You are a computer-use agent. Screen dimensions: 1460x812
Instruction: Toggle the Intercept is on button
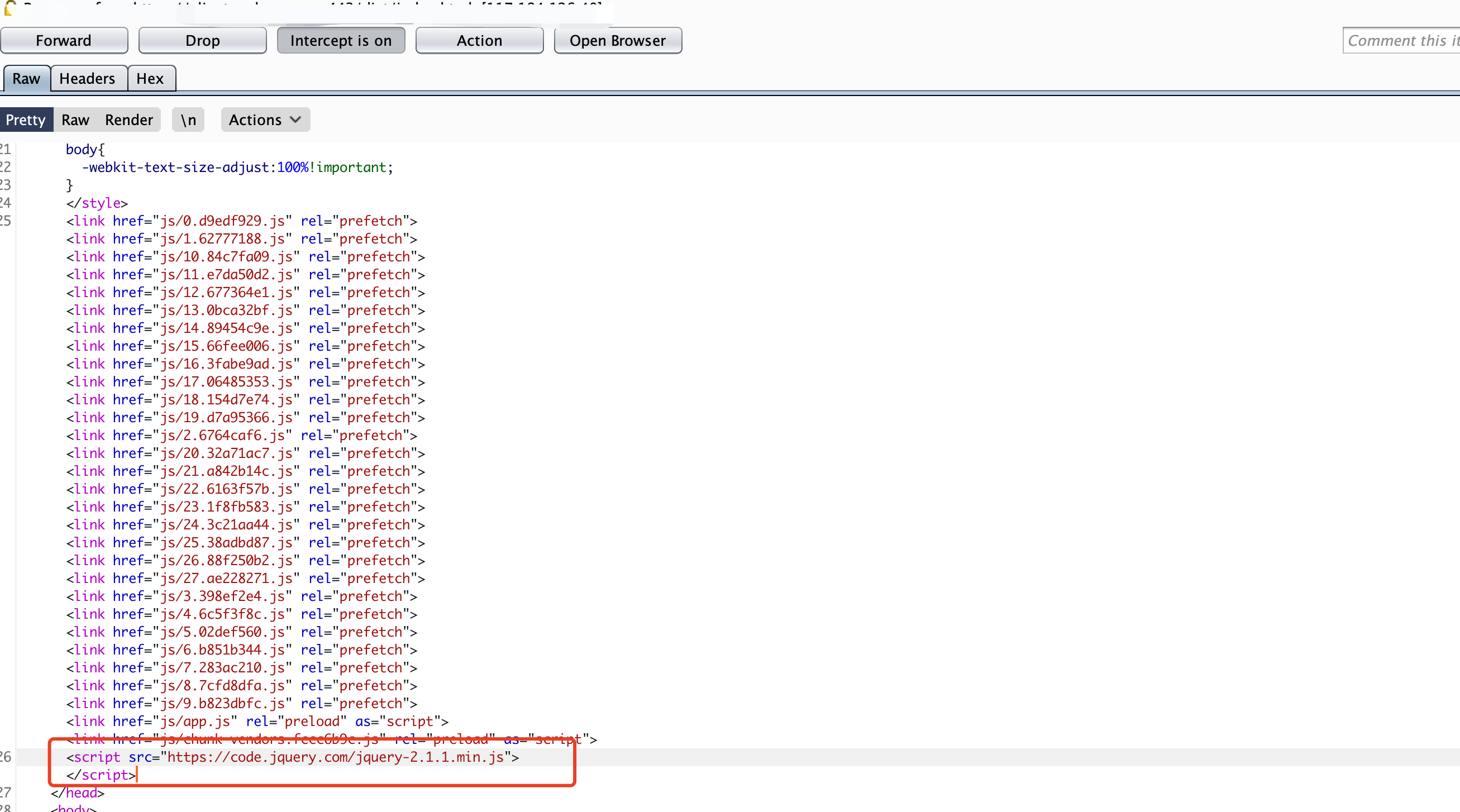pos(341,41)
